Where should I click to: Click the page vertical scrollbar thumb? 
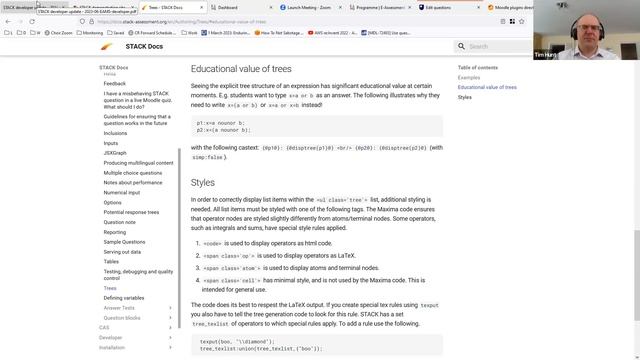tap(637, 275)
